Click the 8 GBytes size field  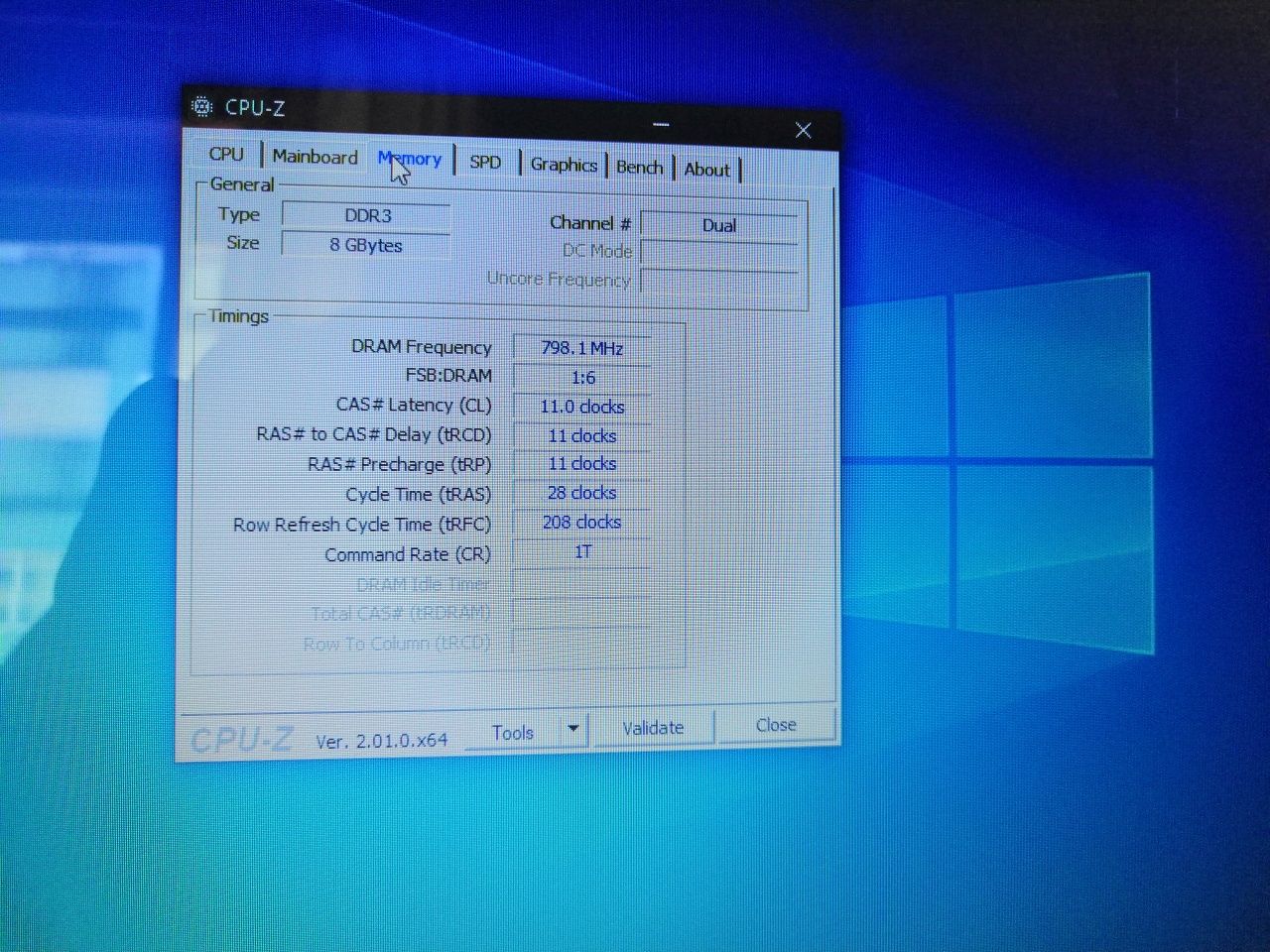(x=366, y=245)
